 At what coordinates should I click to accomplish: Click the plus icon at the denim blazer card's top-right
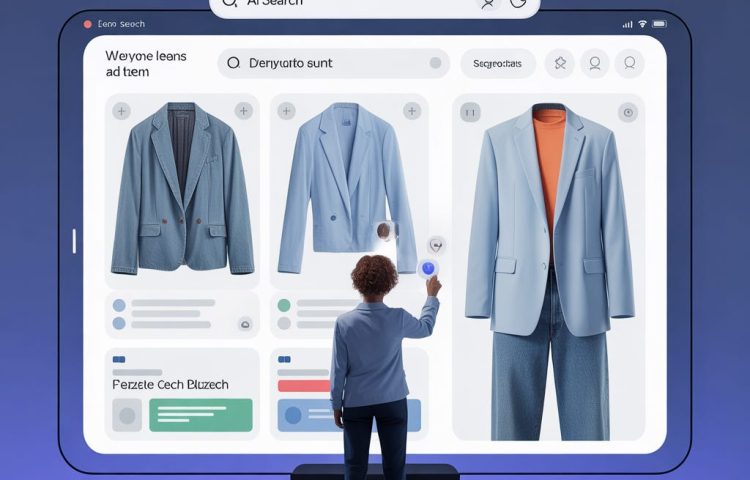[x=242, y=111]
